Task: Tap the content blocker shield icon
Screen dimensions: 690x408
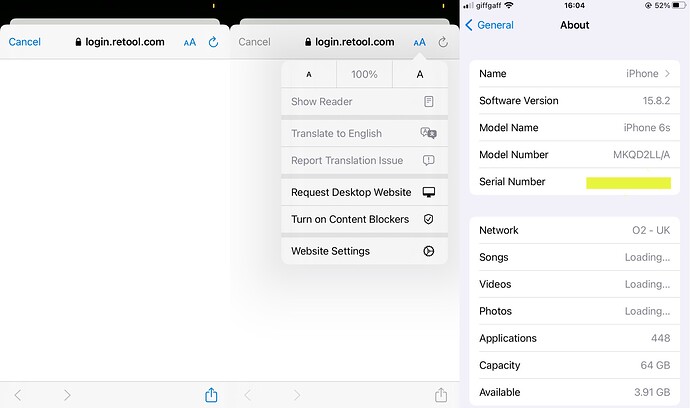Action: [429, 219]
